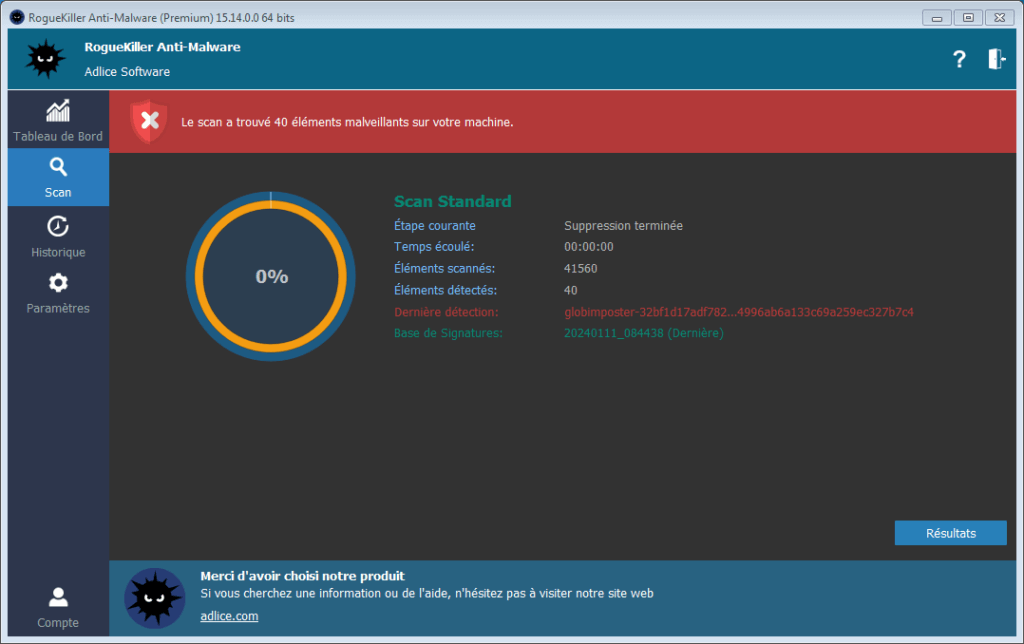Open the Tableau de Bord dashboard
1024x644 pixels.
pyautogui.click(x=58, y=120)
